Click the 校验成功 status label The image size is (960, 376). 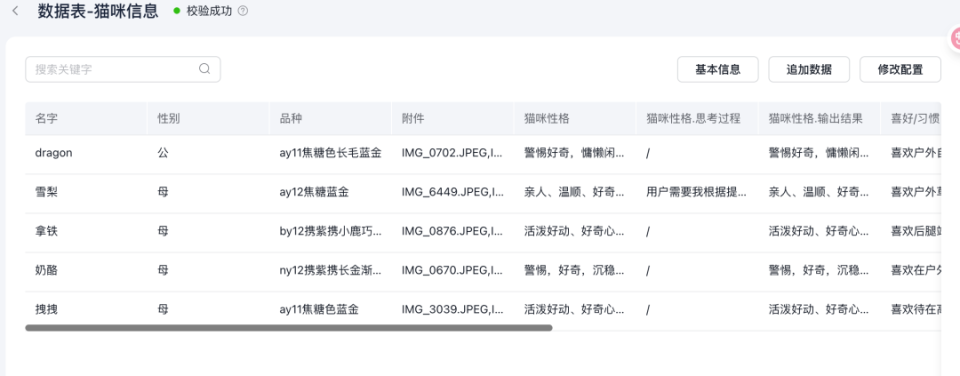tap(209, 11)
